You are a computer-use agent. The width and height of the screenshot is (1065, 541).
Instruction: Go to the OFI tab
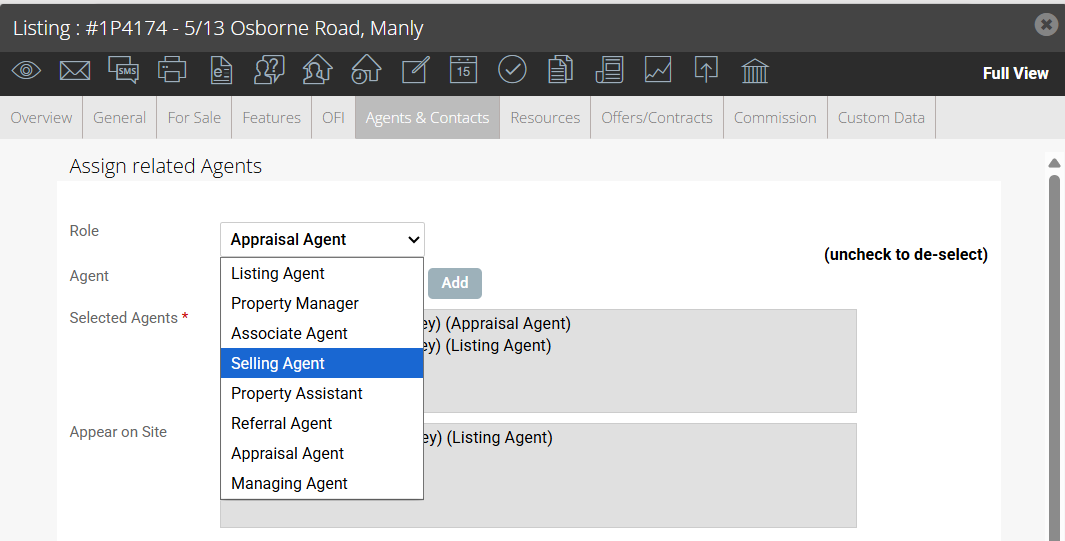(333, 117)
